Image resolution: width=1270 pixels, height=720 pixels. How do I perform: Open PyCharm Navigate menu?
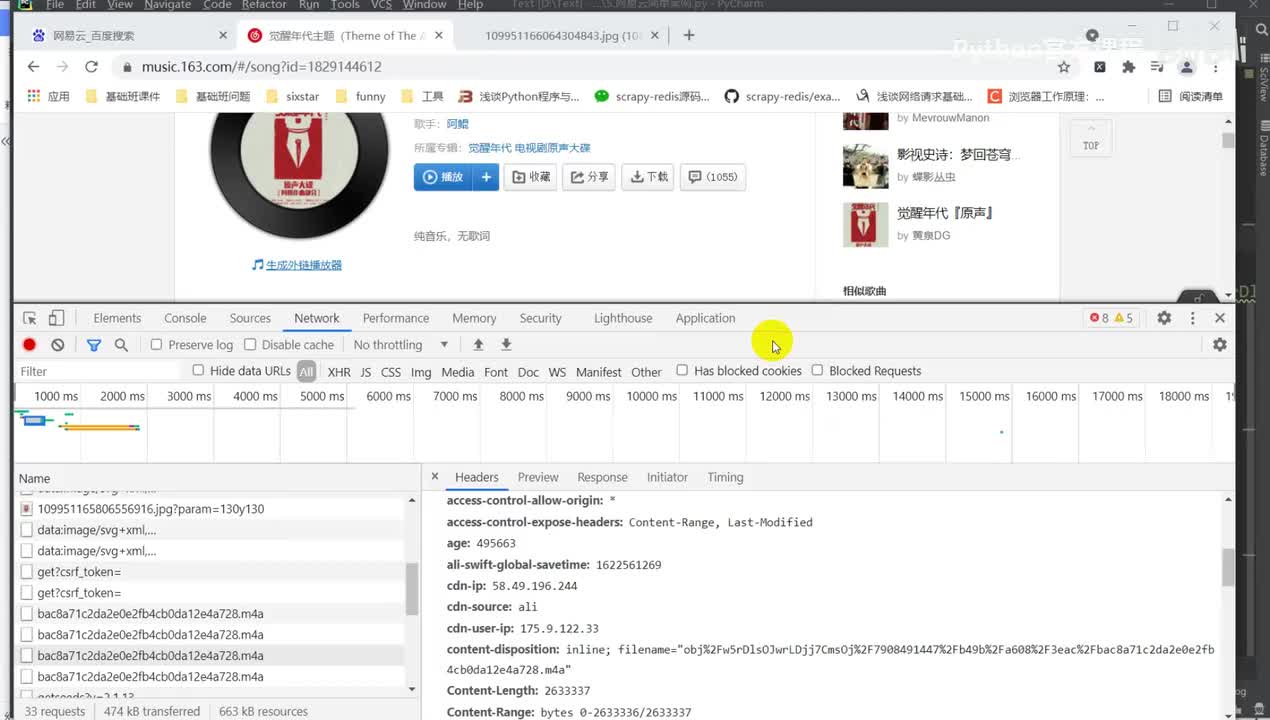(x=167, y=5)
